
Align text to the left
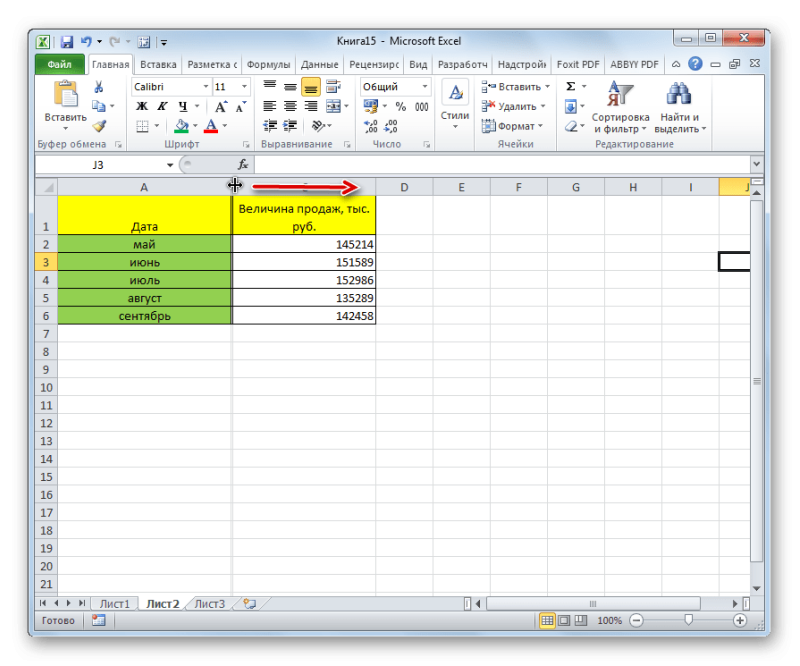[269, 106]
